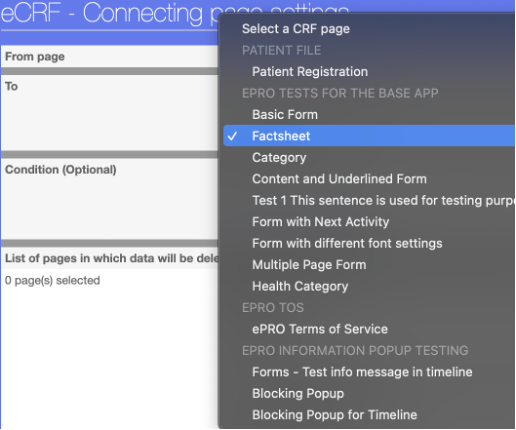The width and height of the screenshot is (516, 430).
Task: Choose Form with different font settings
Action: tap(369, 243)
